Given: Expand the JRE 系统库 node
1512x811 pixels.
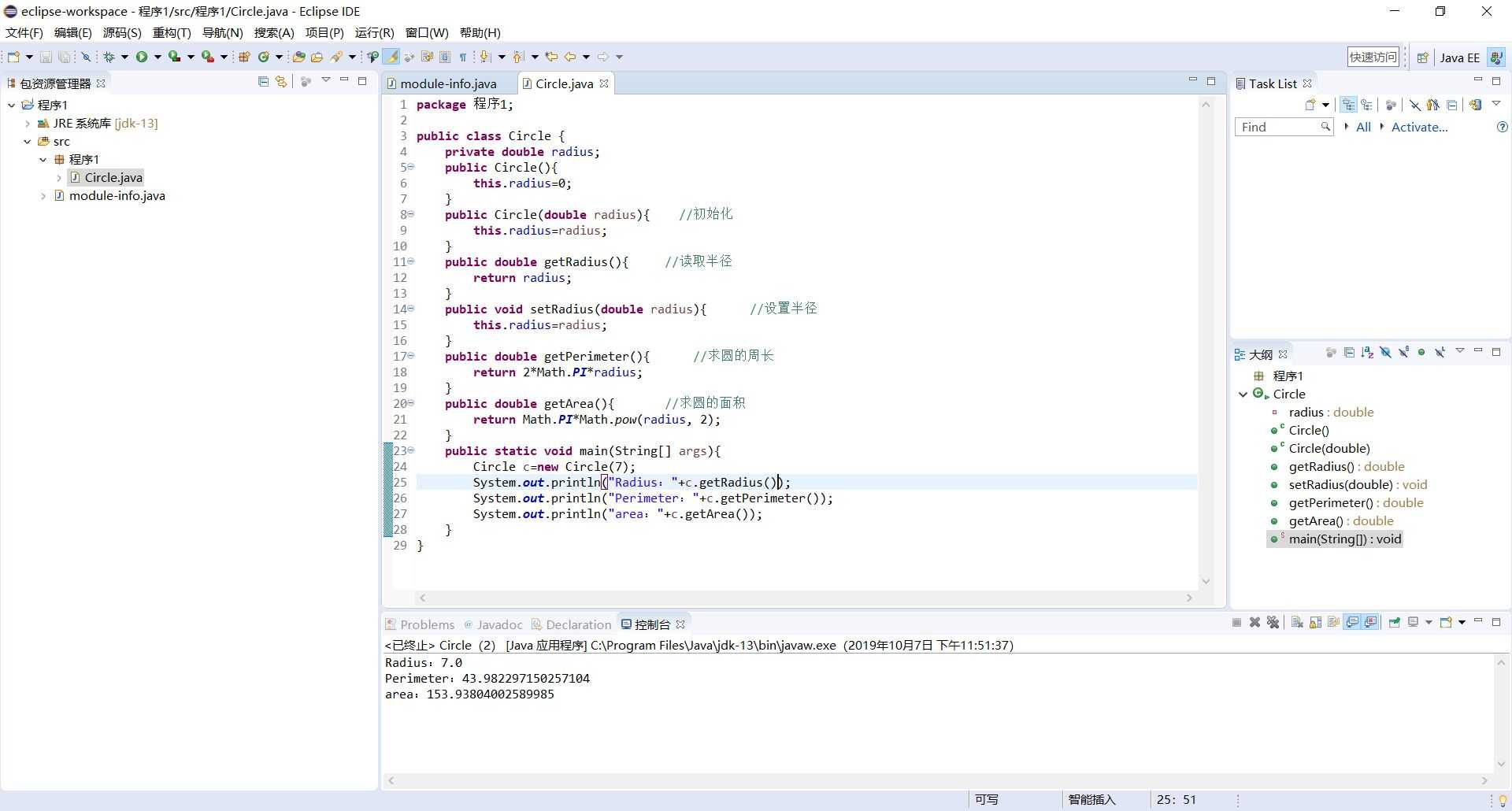Looking at the screenshot, I should click(28, 123).
